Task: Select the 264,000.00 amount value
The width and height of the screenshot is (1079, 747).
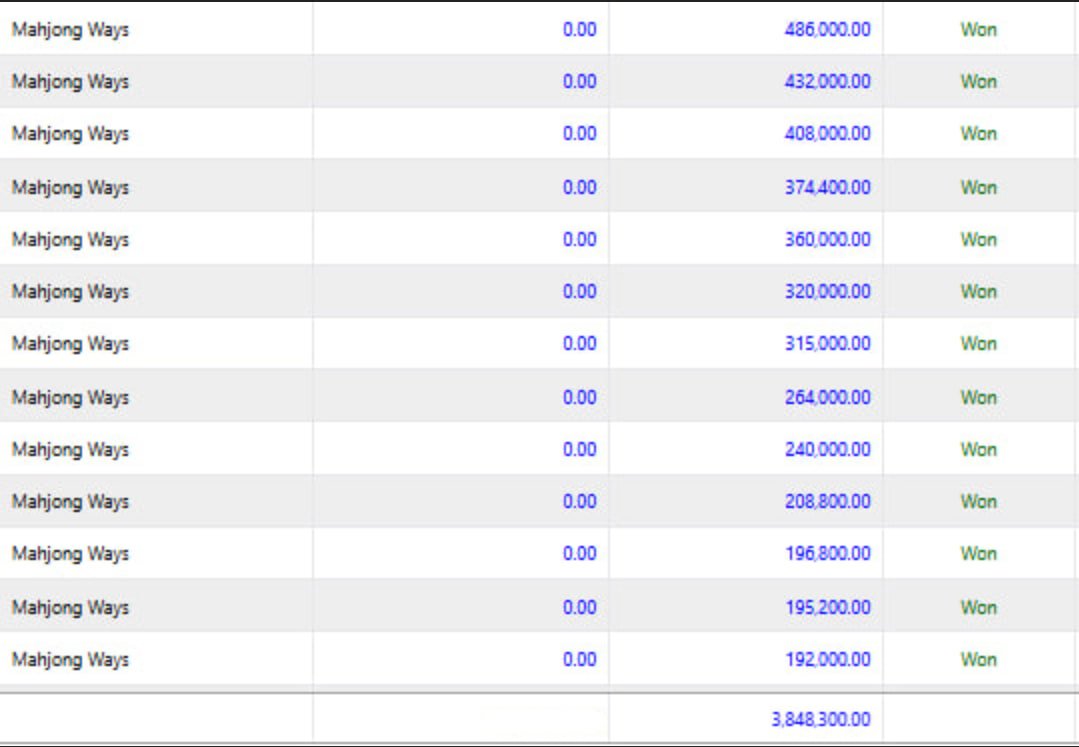Action: click(x=827, y=397)
